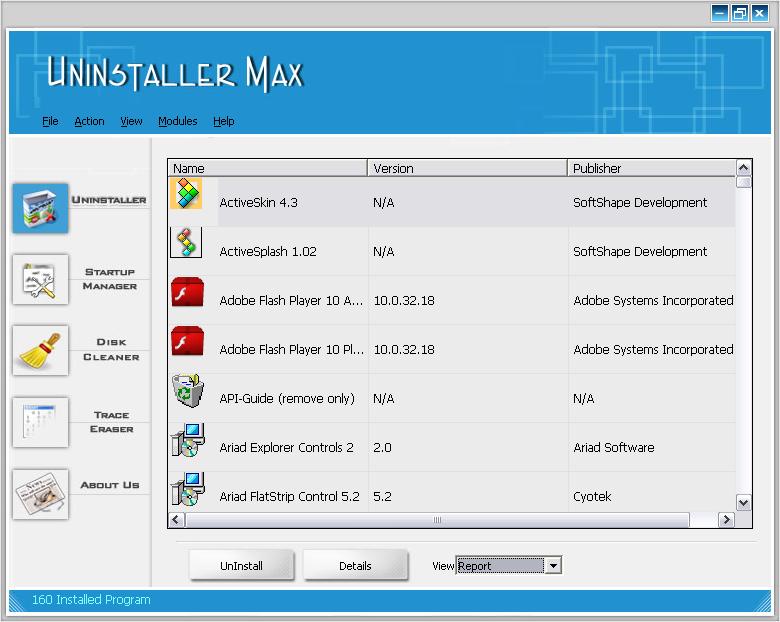Click version 10.0.32.18 in Flash Pl... row
The height and width of the screenshot is (622, 780).
pos(404,349)
